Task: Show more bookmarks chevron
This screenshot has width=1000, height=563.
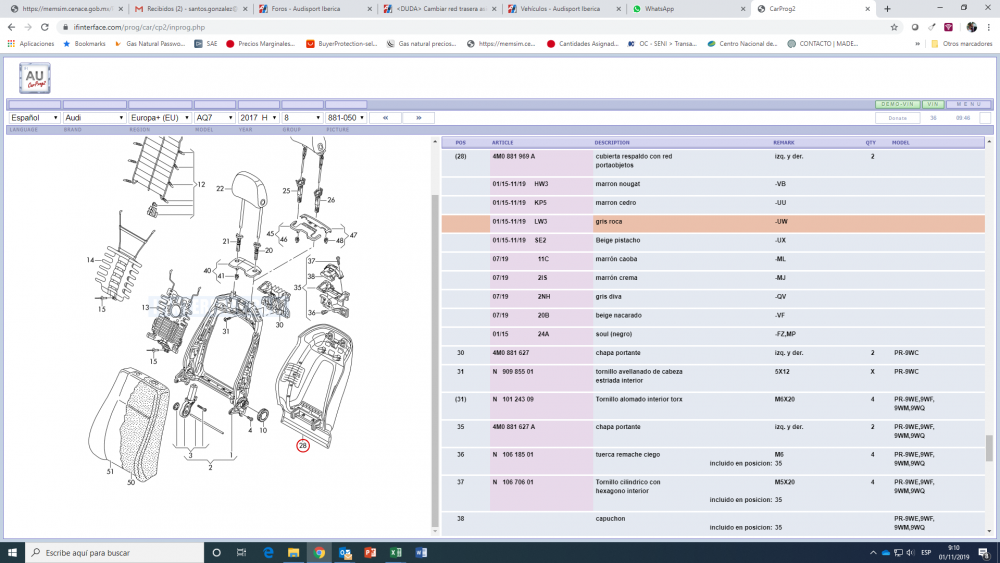Action: point(917,44)
